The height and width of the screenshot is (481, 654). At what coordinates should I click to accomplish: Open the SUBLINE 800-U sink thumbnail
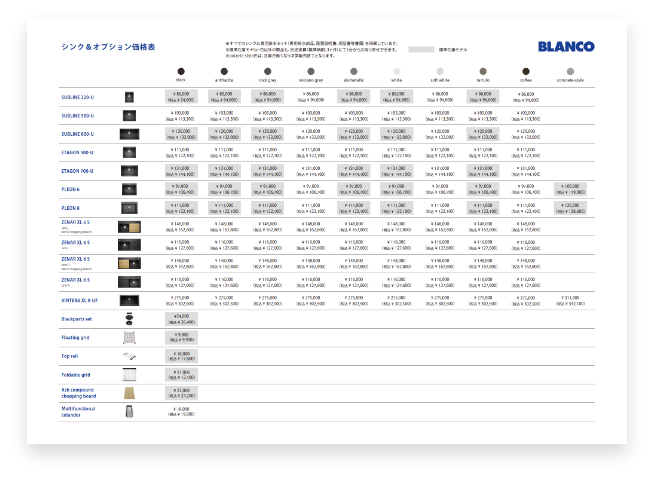pos(129,134)
